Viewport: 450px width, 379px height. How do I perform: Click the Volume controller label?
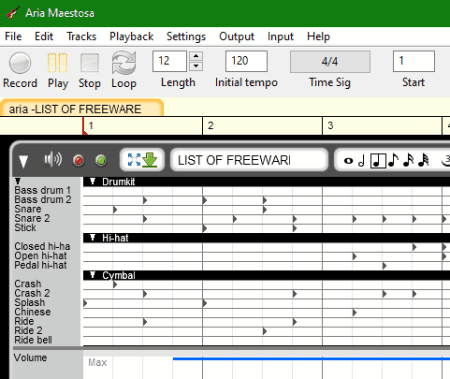click(30, 357)
